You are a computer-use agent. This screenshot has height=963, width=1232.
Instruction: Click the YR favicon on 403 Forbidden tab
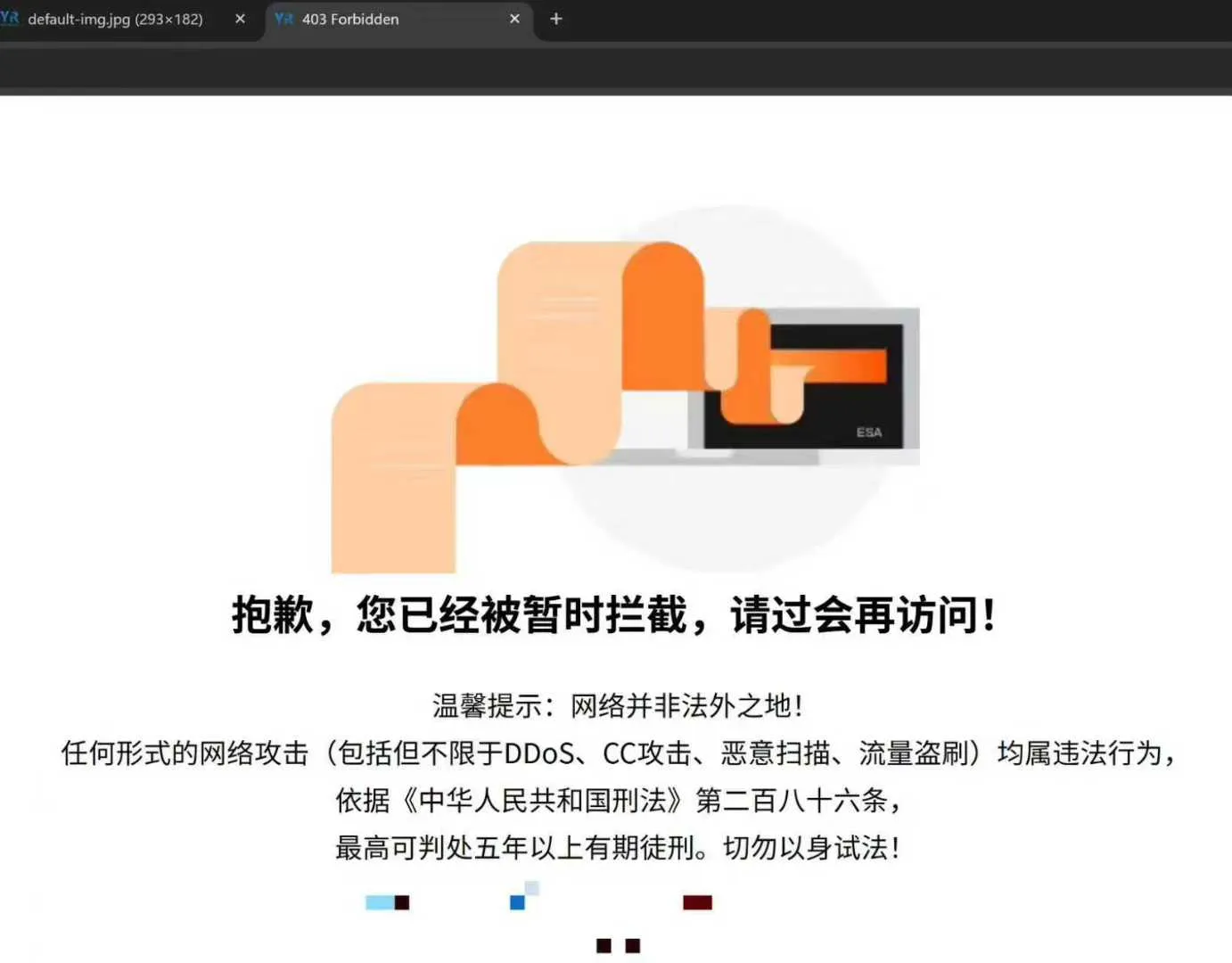pos(283,19)
